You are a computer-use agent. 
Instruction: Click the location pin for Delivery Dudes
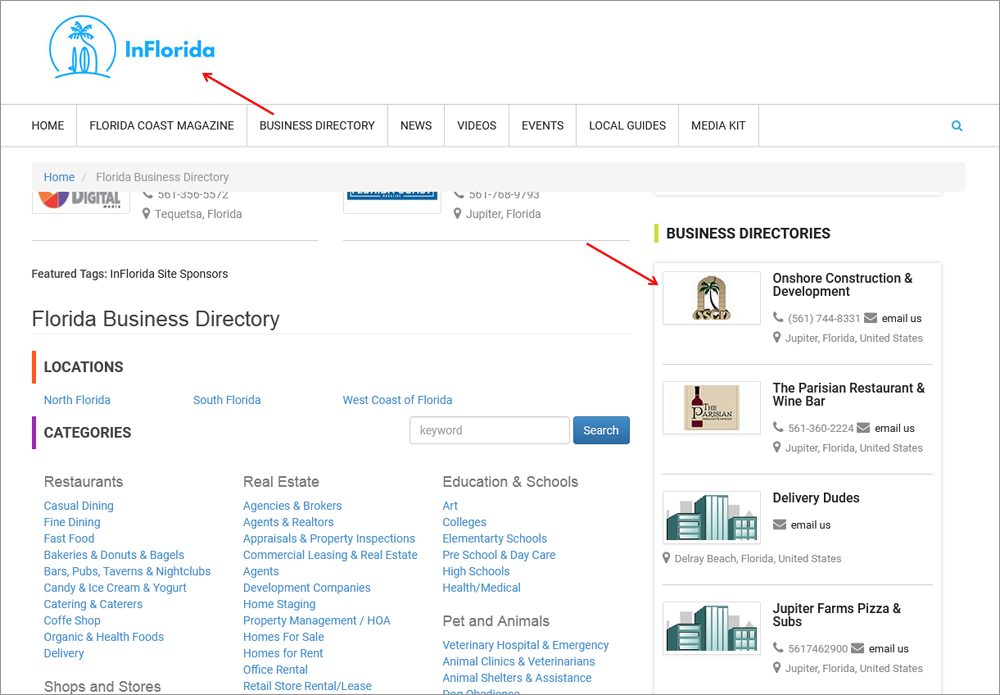[x=666, y=558]
